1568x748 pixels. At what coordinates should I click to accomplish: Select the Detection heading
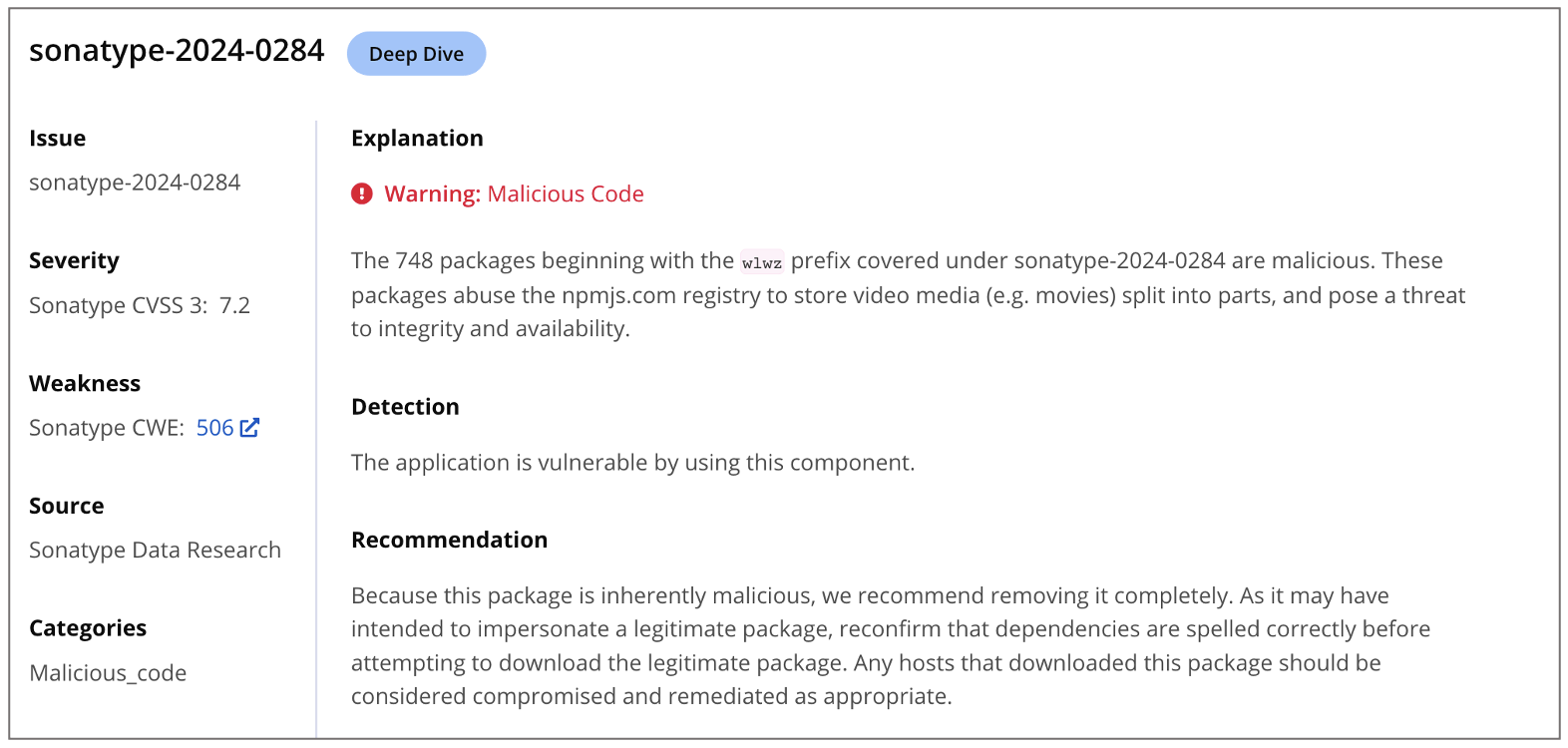[x=405, y=407]
